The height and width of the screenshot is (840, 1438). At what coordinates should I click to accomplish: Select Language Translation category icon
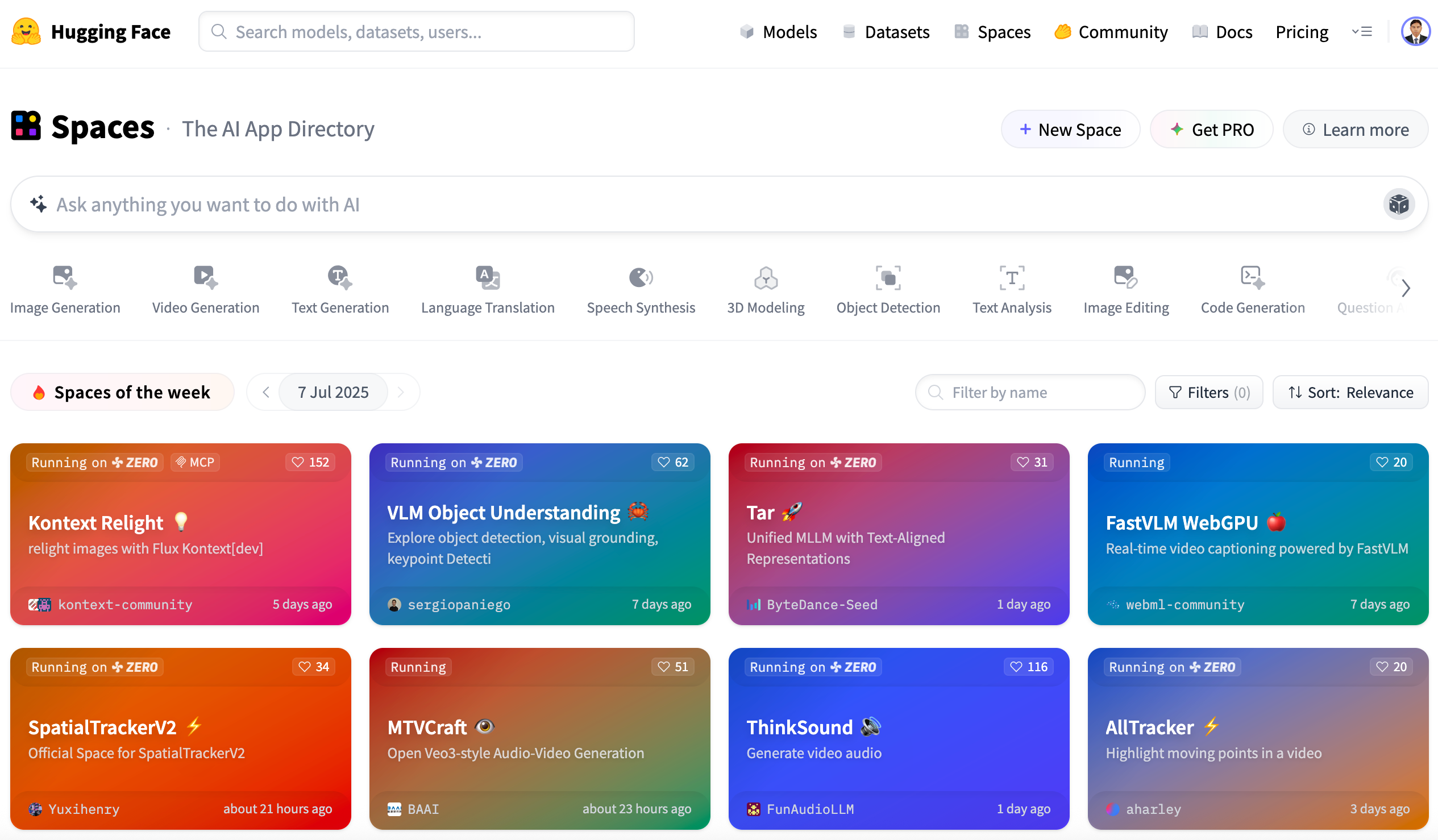(x=488, y=277)
